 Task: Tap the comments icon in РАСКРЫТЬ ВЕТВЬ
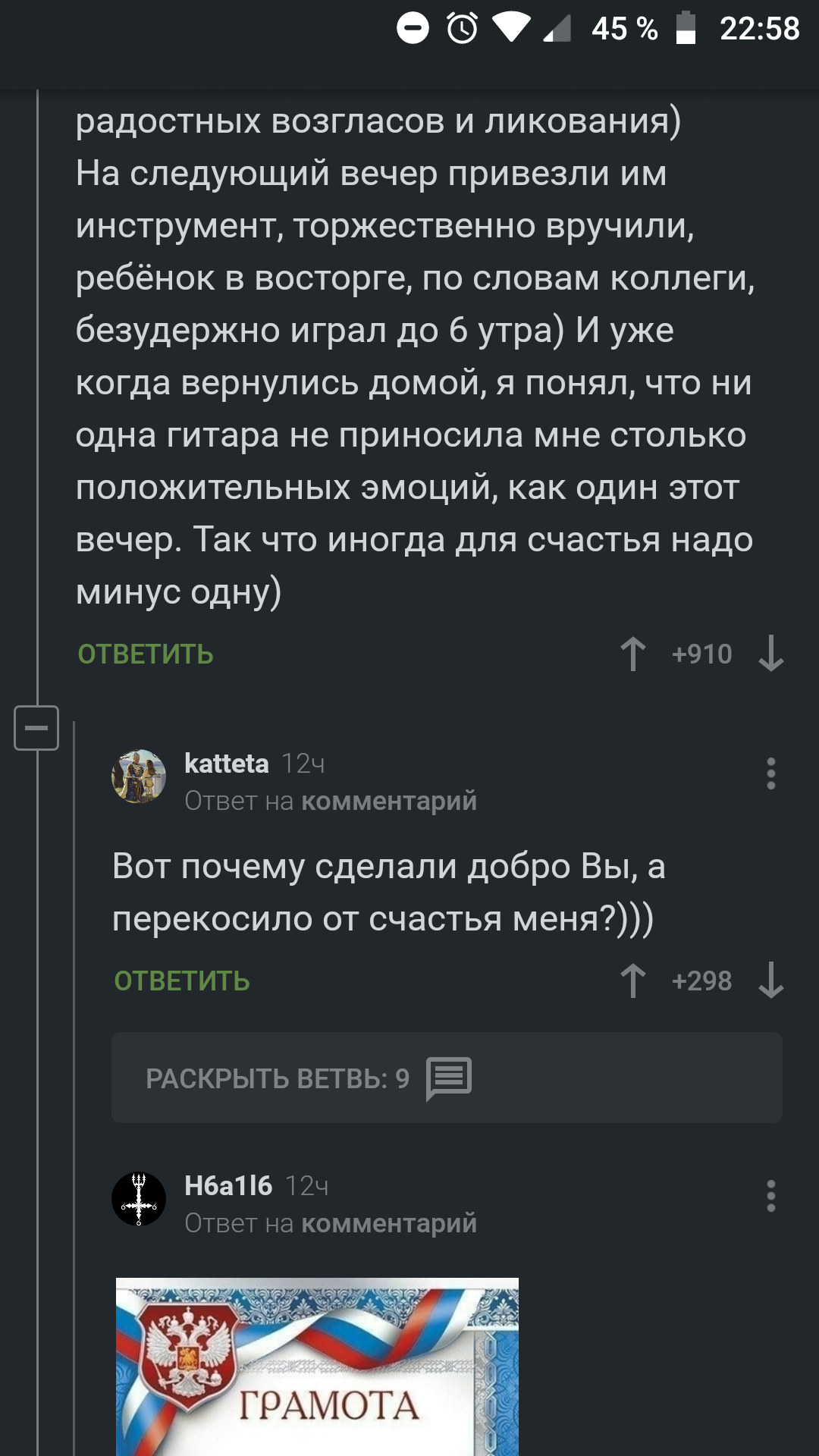click(x=449, y=1078)
